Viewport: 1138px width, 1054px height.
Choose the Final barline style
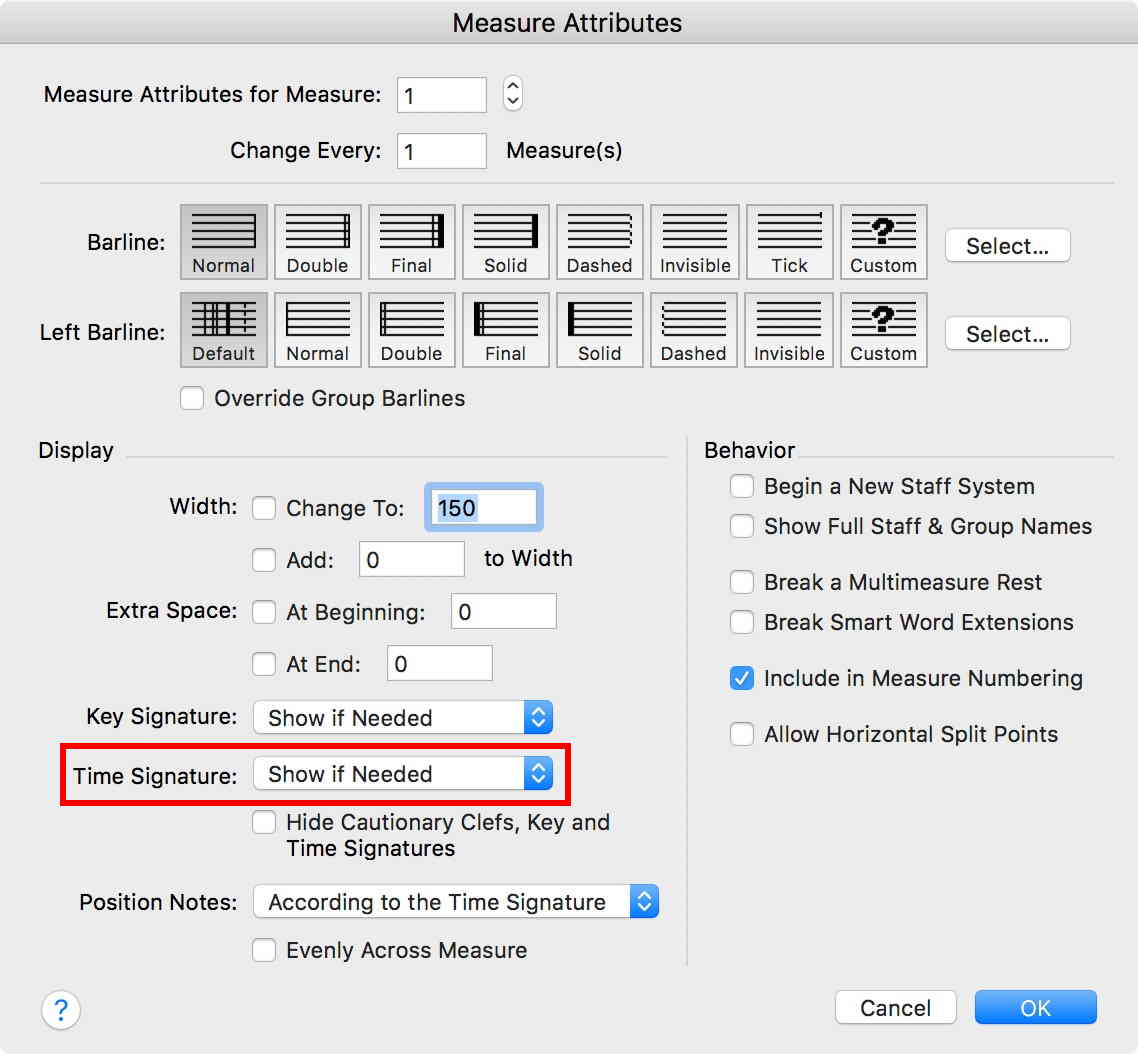click(411, 241)
